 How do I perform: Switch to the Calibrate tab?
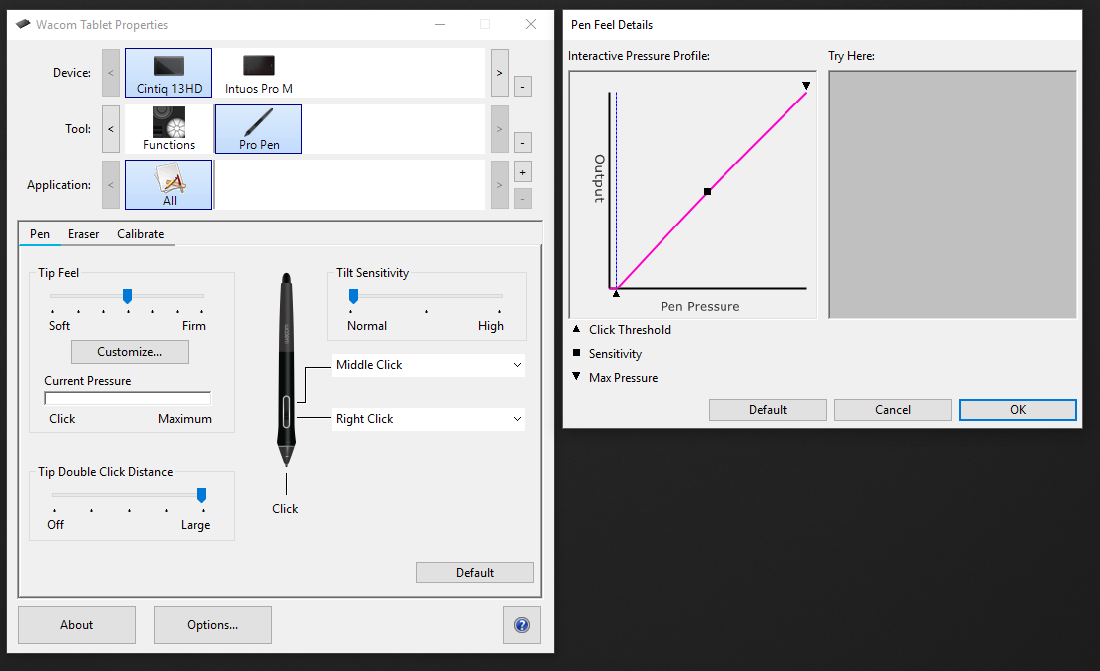coord(140,234)
